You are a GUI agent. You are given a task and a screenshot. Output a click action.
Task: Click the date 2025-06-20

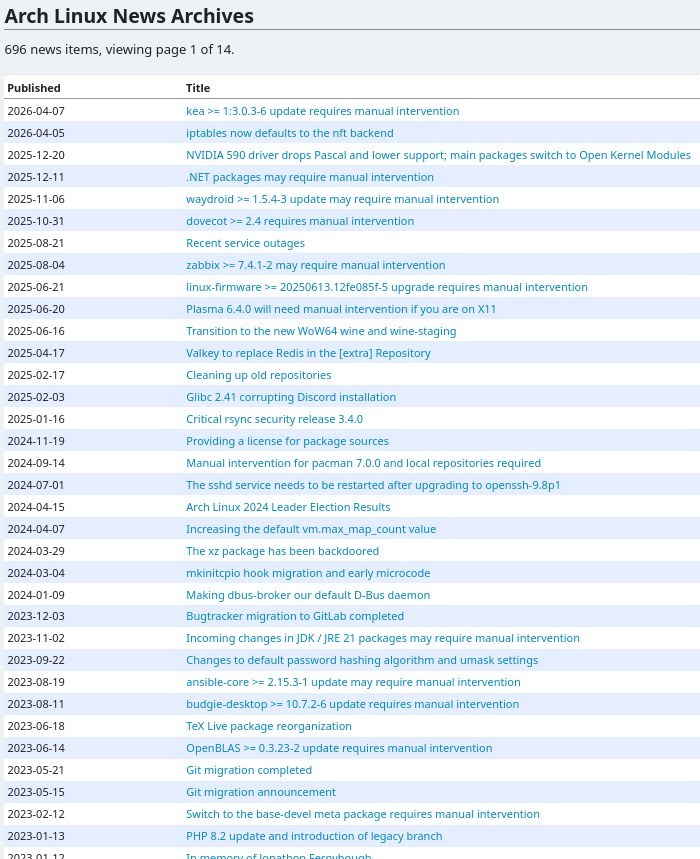pyautogui.click(x=36, y=309)
